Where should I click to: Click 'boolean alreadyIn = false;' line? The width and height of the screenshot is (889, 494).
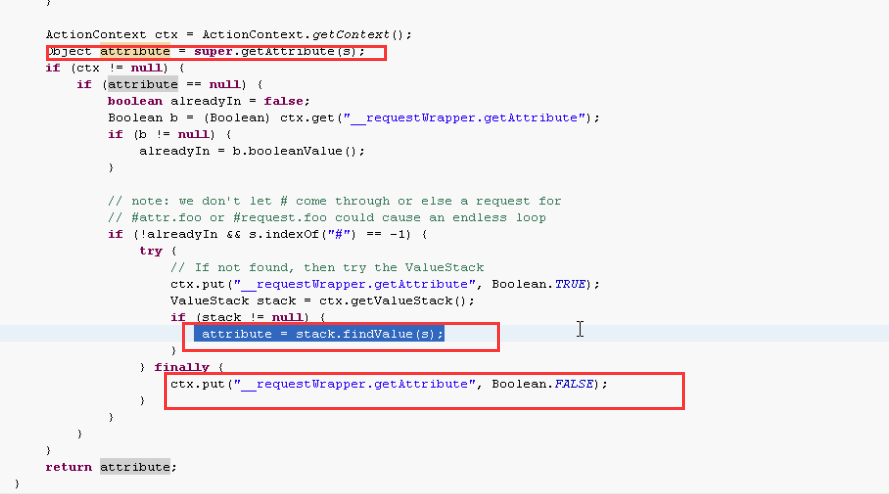click(x=209, y=102)
